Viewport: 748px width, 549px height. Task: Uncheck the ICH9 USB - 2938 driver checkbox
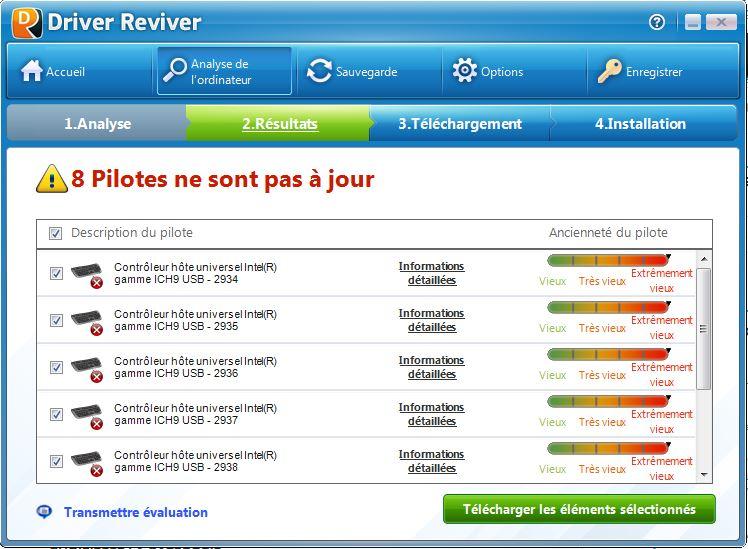click(x=56, y=461)
